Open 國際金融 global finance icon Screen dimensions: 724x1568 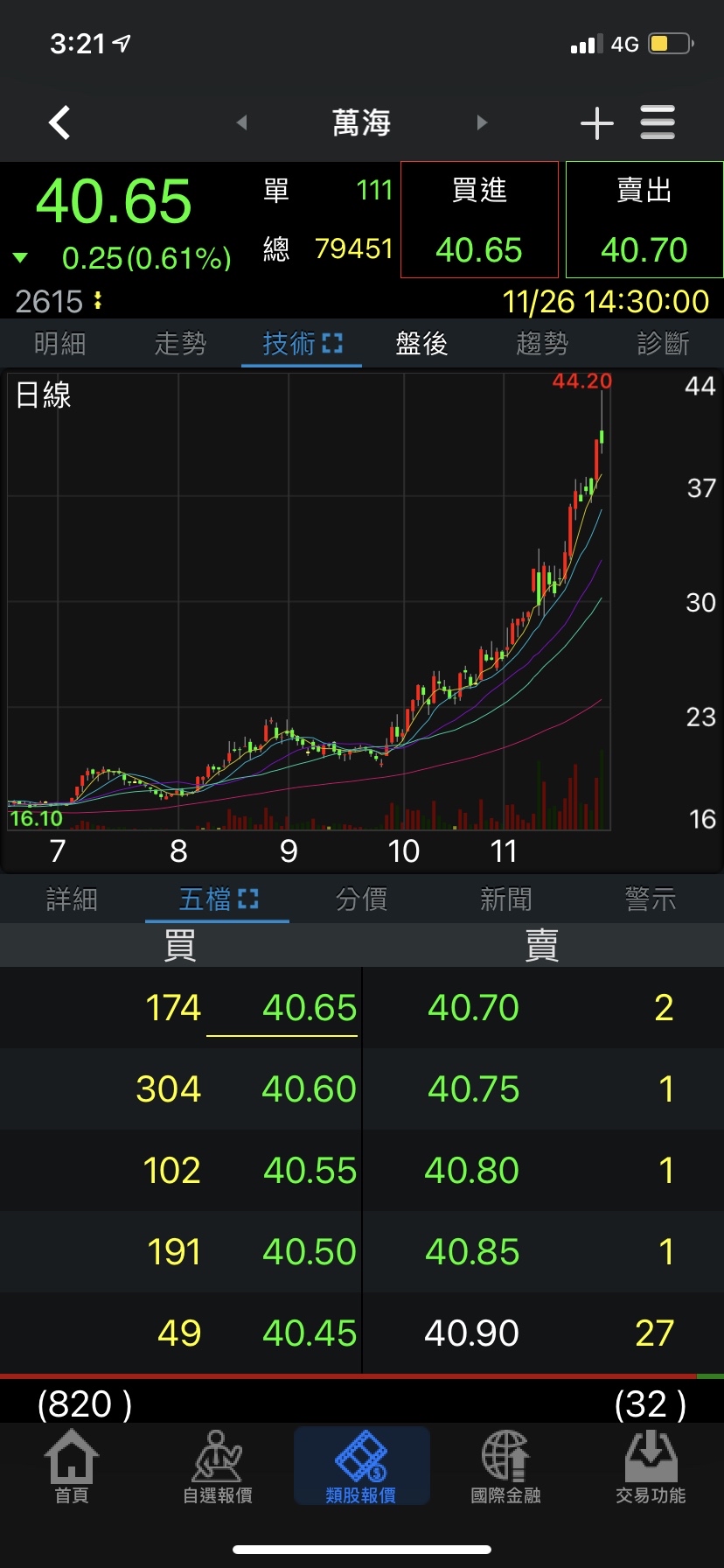(505, 1466)
